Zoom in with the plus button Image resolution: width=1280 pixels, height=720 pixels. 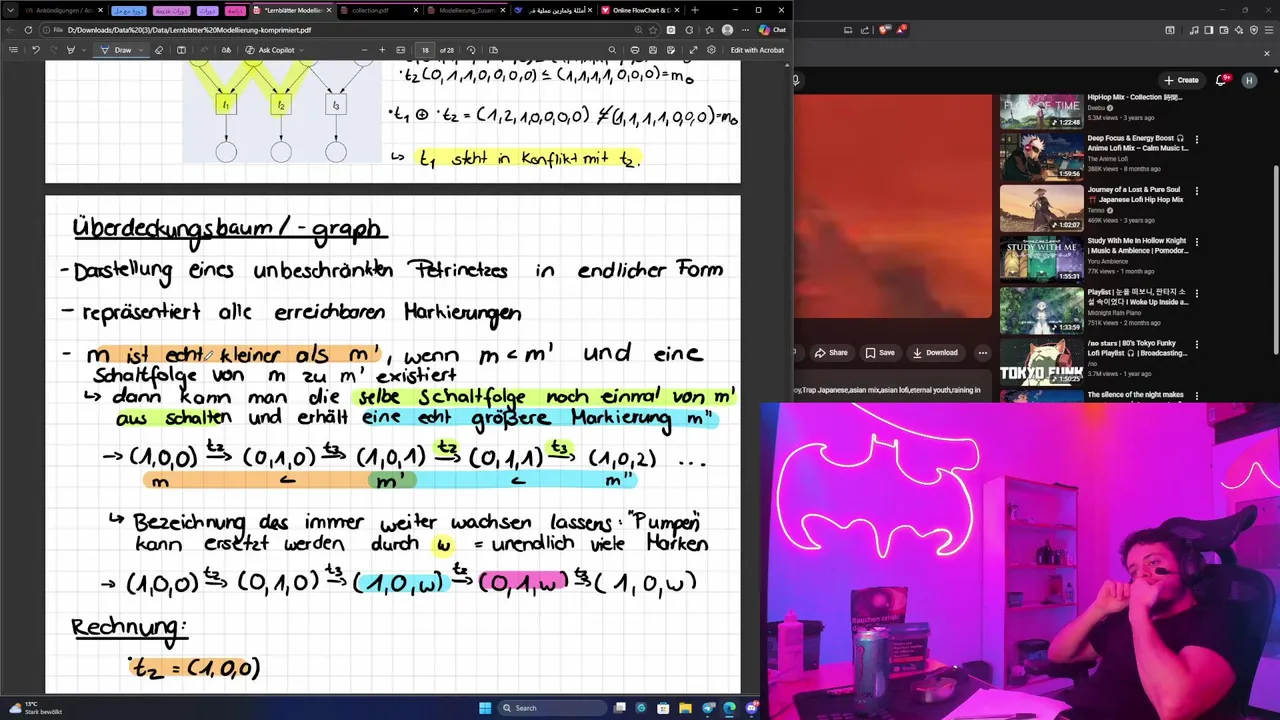tap(383, 50)
